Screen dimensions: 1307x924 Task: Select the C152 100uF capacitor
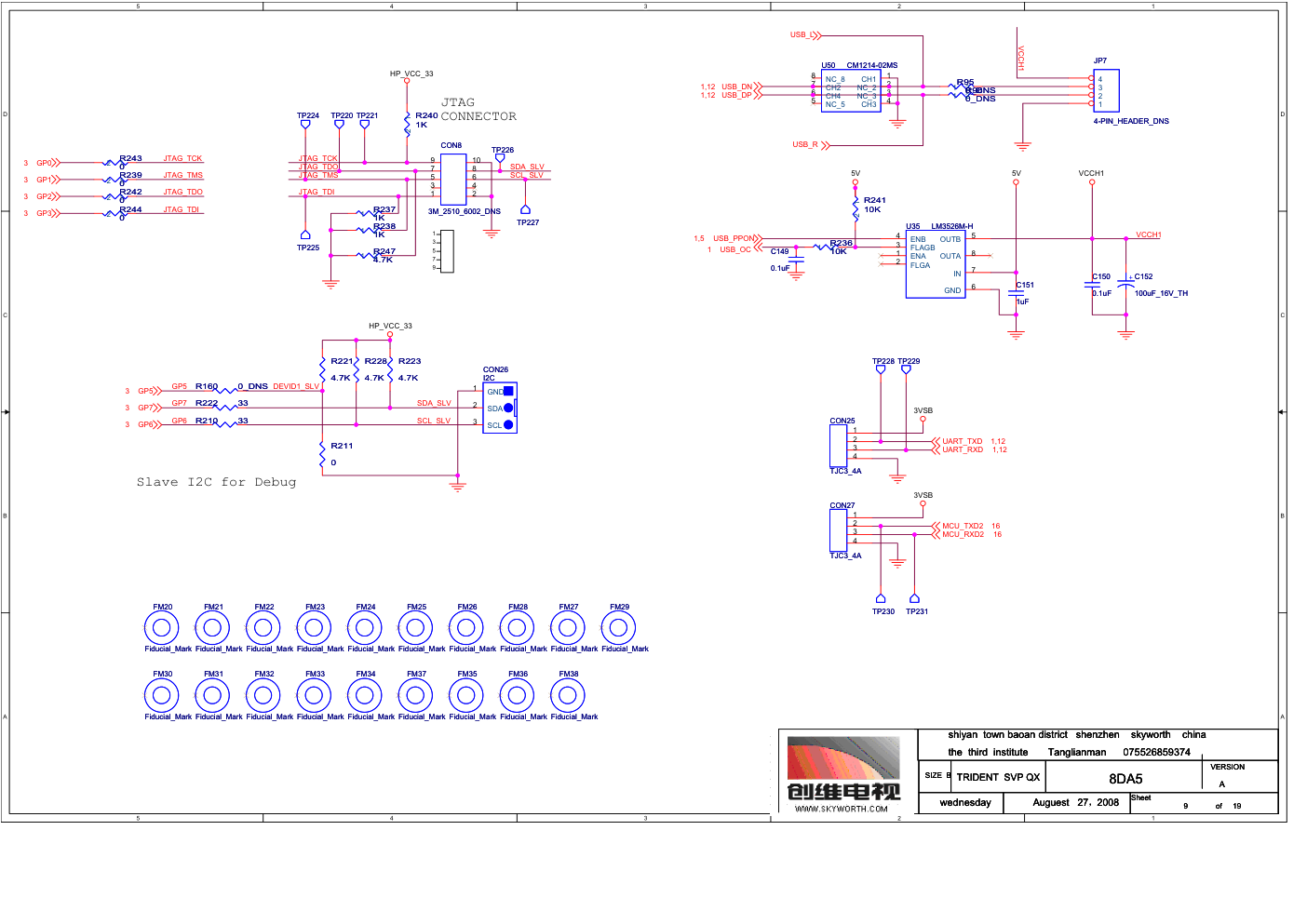pyautogui.click(x=1125, y=285)
